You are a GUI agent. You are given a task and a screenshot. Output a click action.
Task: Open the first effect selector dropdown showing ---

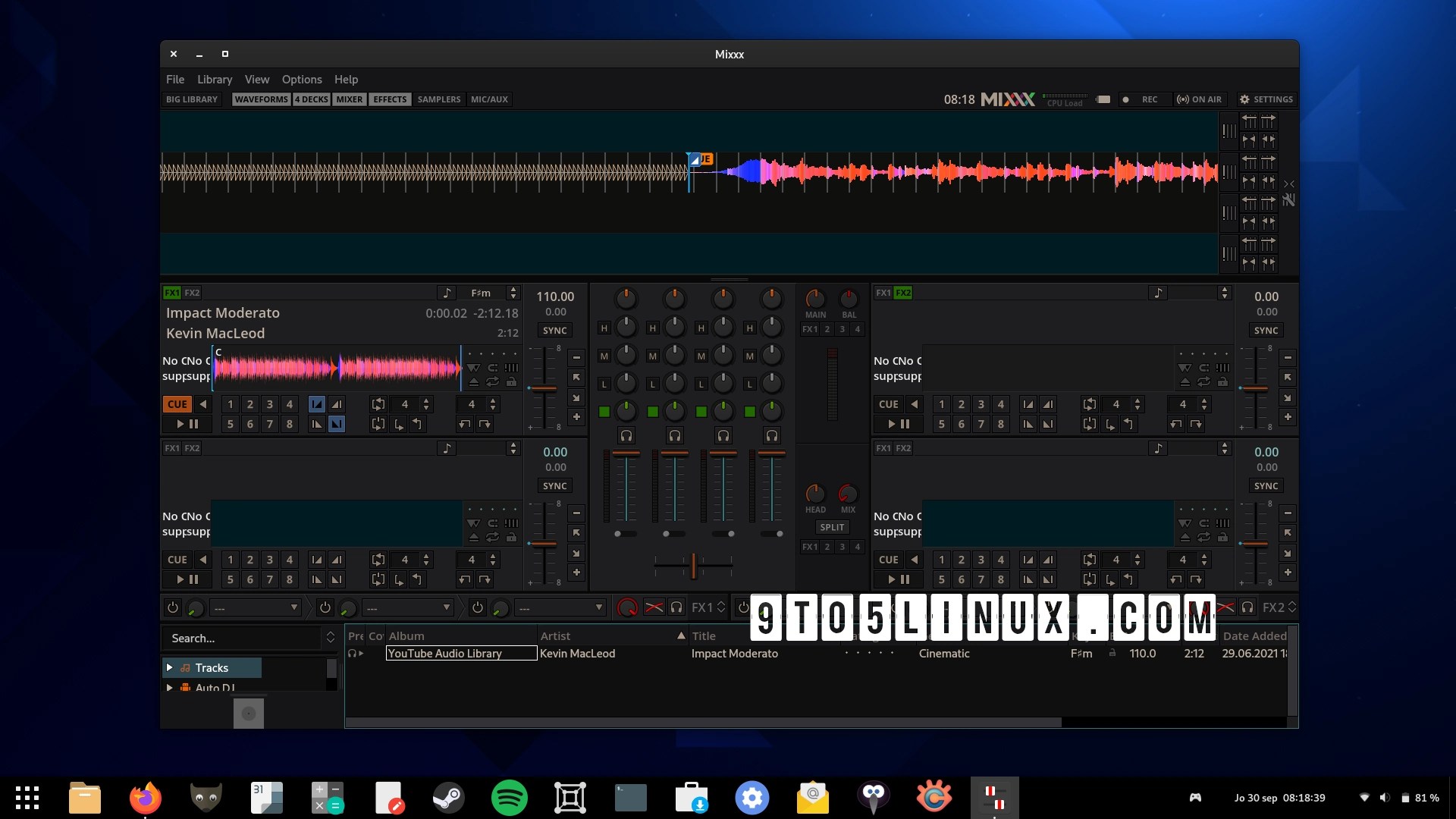254,607
